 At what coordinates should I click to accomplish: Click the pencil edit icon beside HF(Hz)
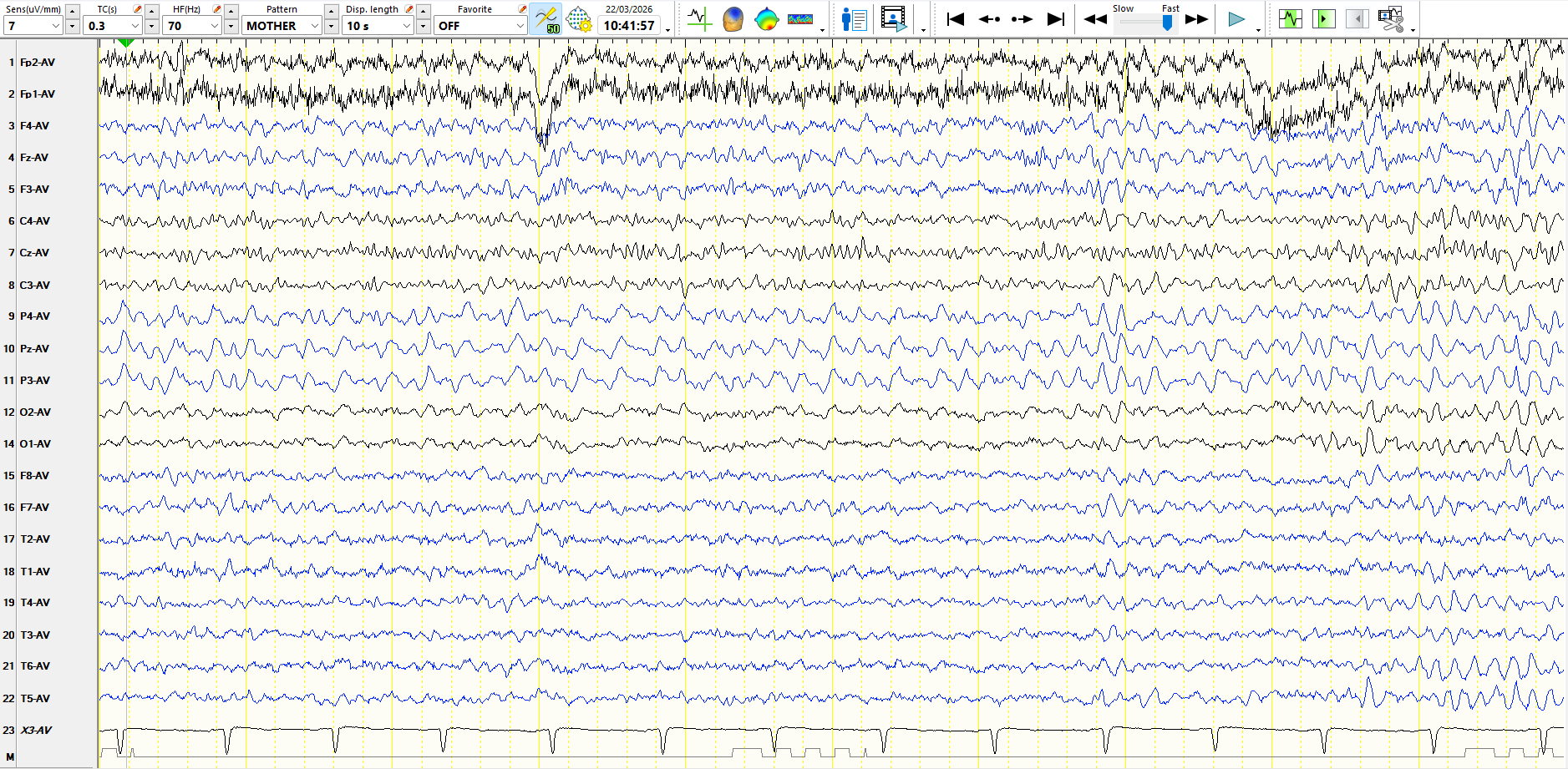[217, 9]
